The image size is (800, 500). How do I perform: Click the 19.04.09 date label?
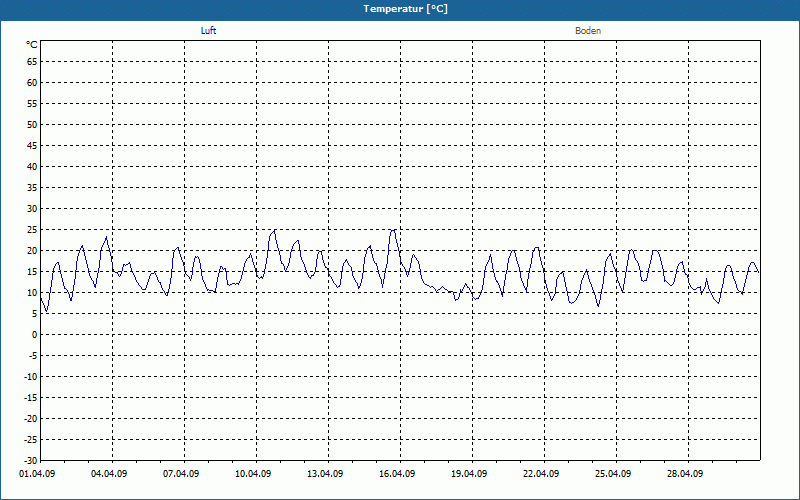pyautogui.click(x=469, y=473)
